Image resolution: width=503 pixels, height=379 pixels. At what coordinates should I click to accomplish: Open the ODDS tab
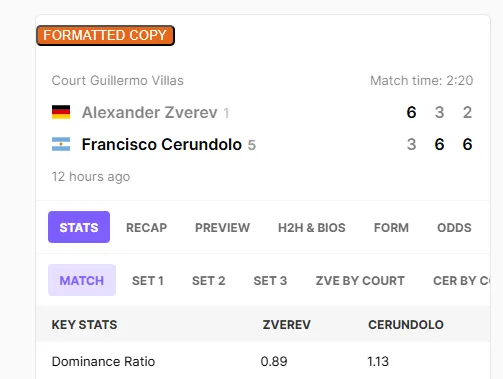[x=454, y=228]
